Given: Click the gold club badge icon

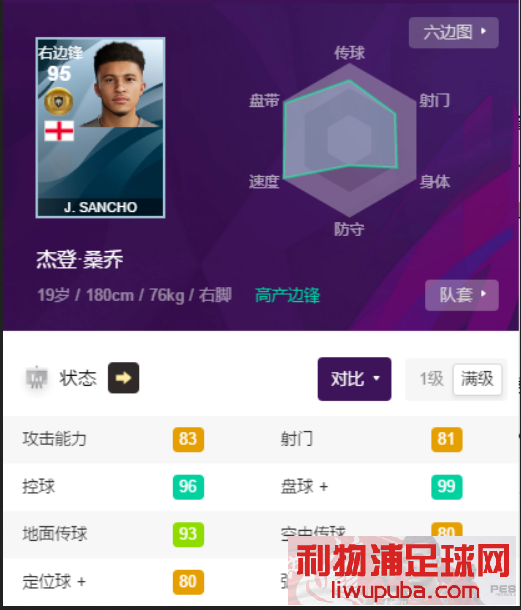Looking at the screenshot, I should 59,102.
